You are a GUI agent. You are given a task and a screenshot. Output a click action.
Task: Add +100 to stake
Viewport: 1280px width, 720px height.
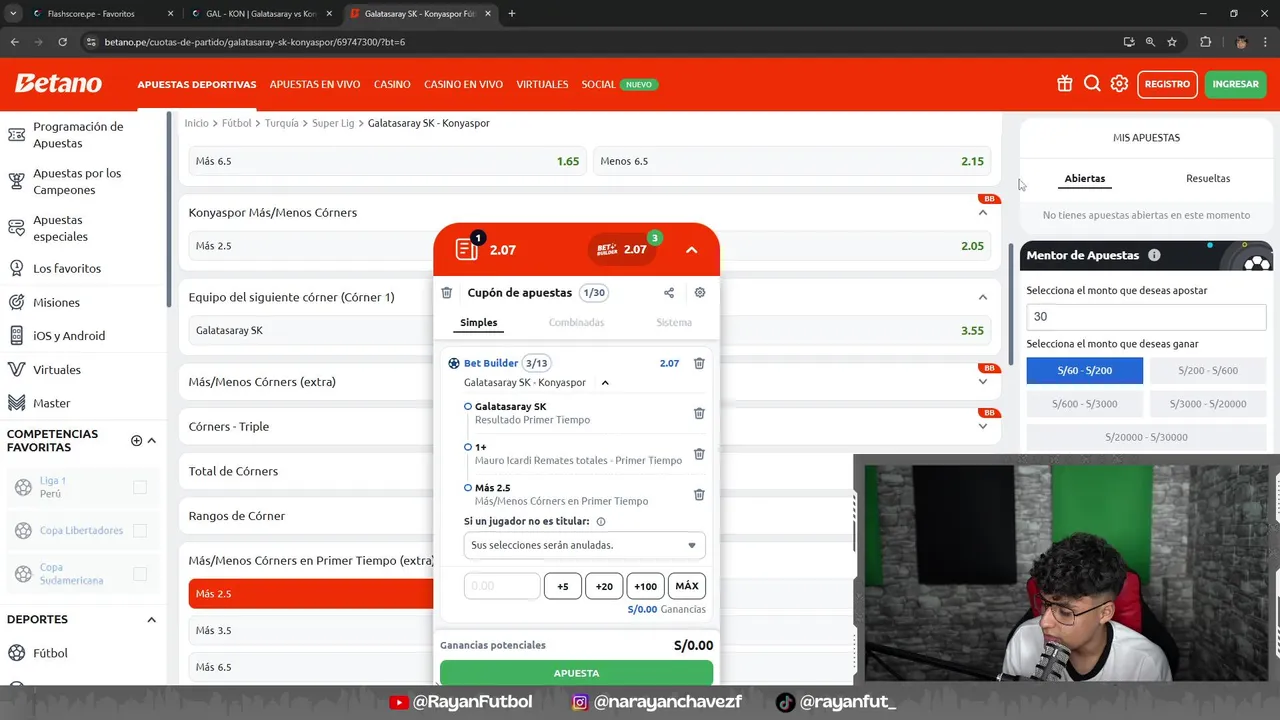coord(646,586)
